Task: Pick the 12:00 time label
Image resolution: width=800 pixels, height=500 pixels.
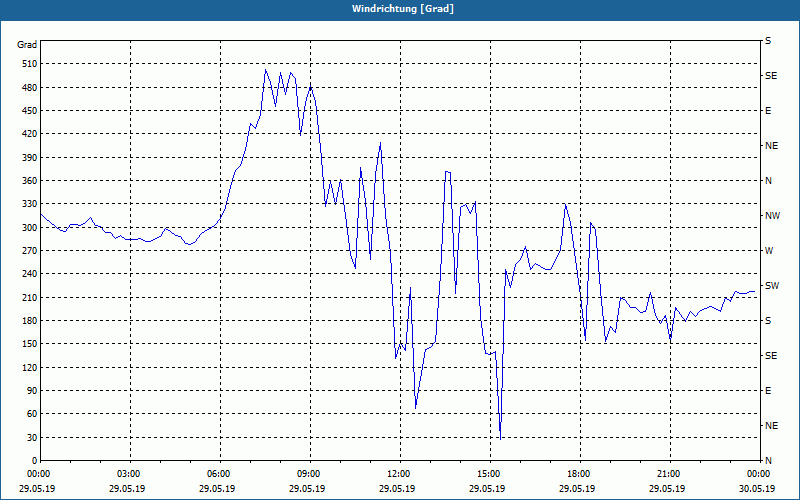Action: coord(397,474)
